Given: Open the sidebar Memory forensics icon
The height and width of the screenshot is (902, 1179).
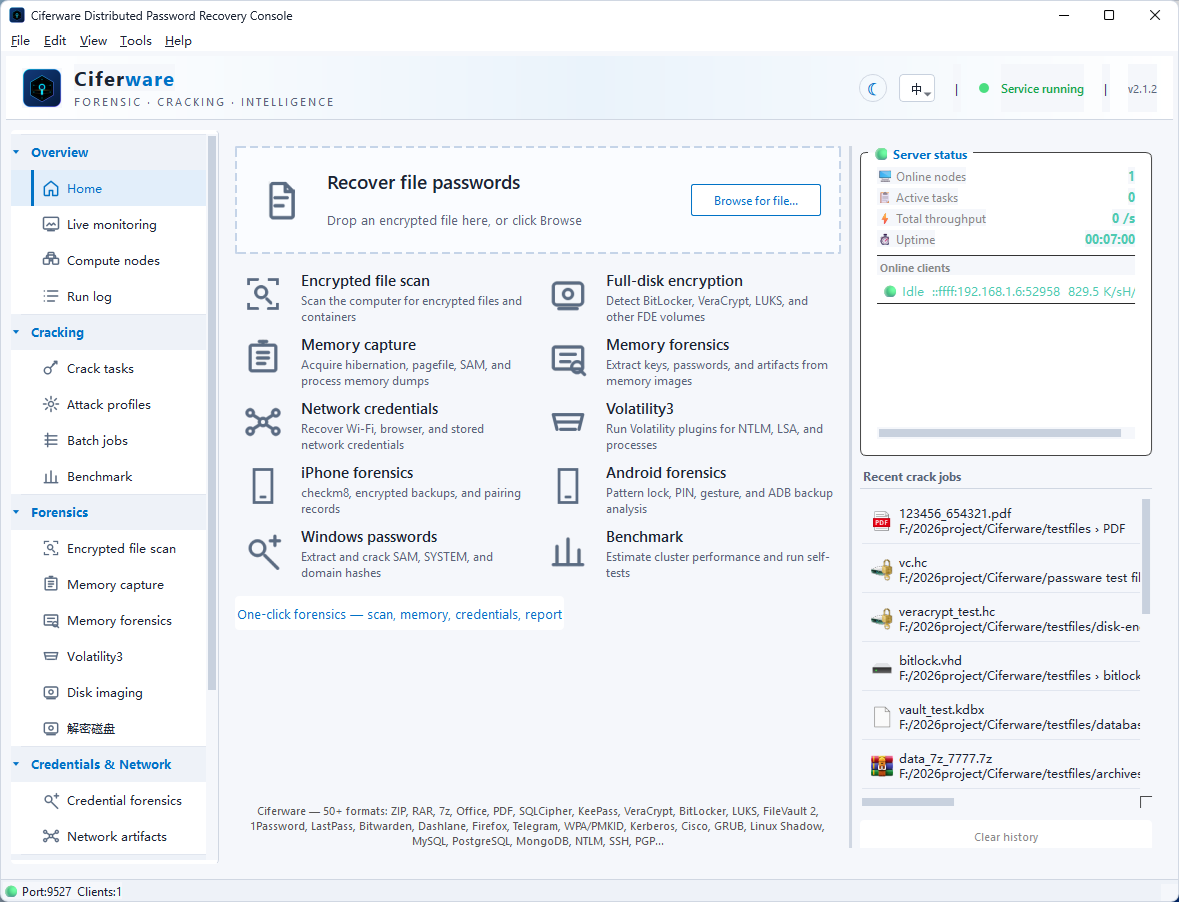Looking at the screenshot, I should click(x=50, y=621).
